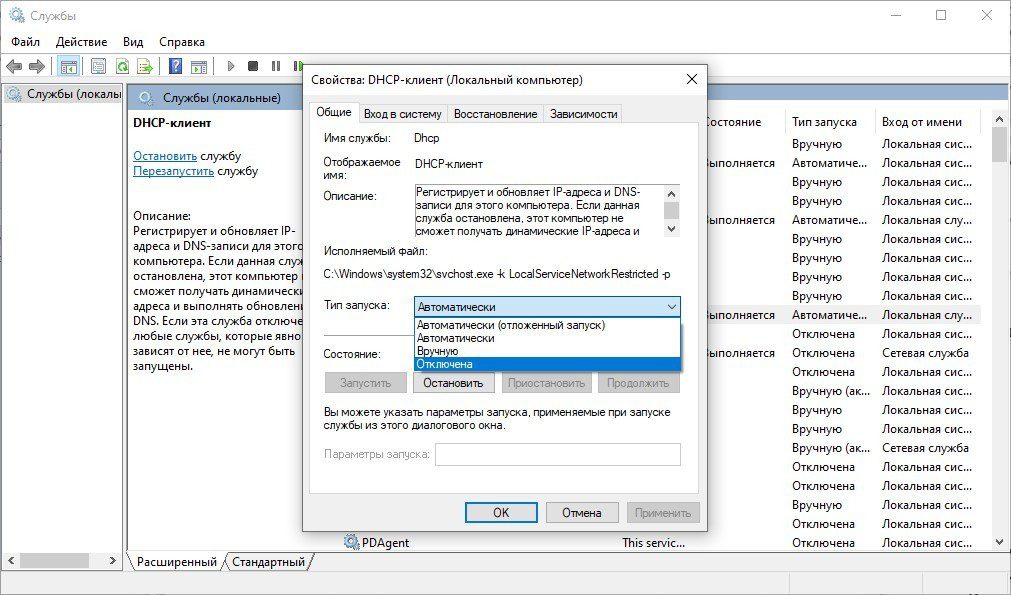Click the description box scrollbar thumb
The image size is (1011, 595).
pos(671,211)
